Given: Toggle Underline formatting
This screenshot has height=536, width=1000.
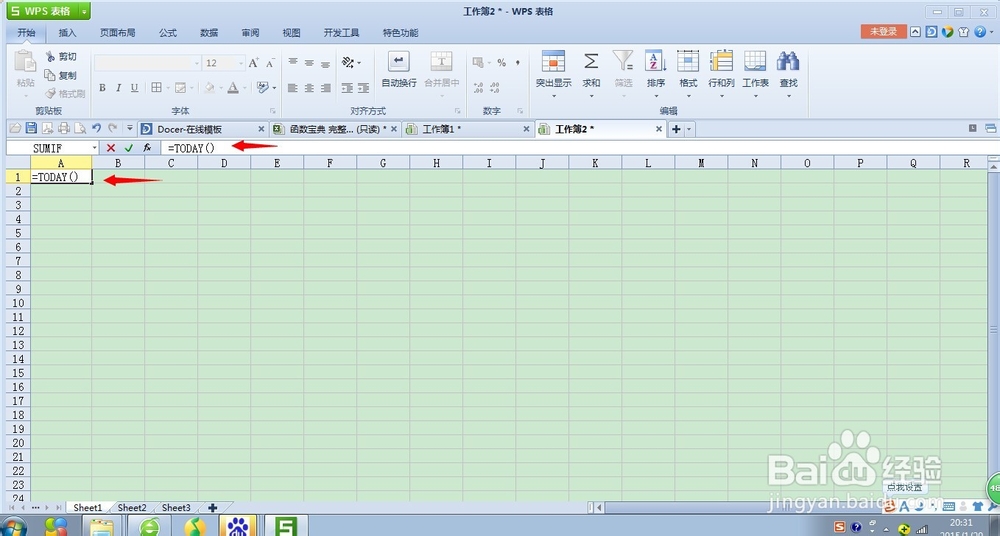Looking at the screenshot, I should [134, 88].
